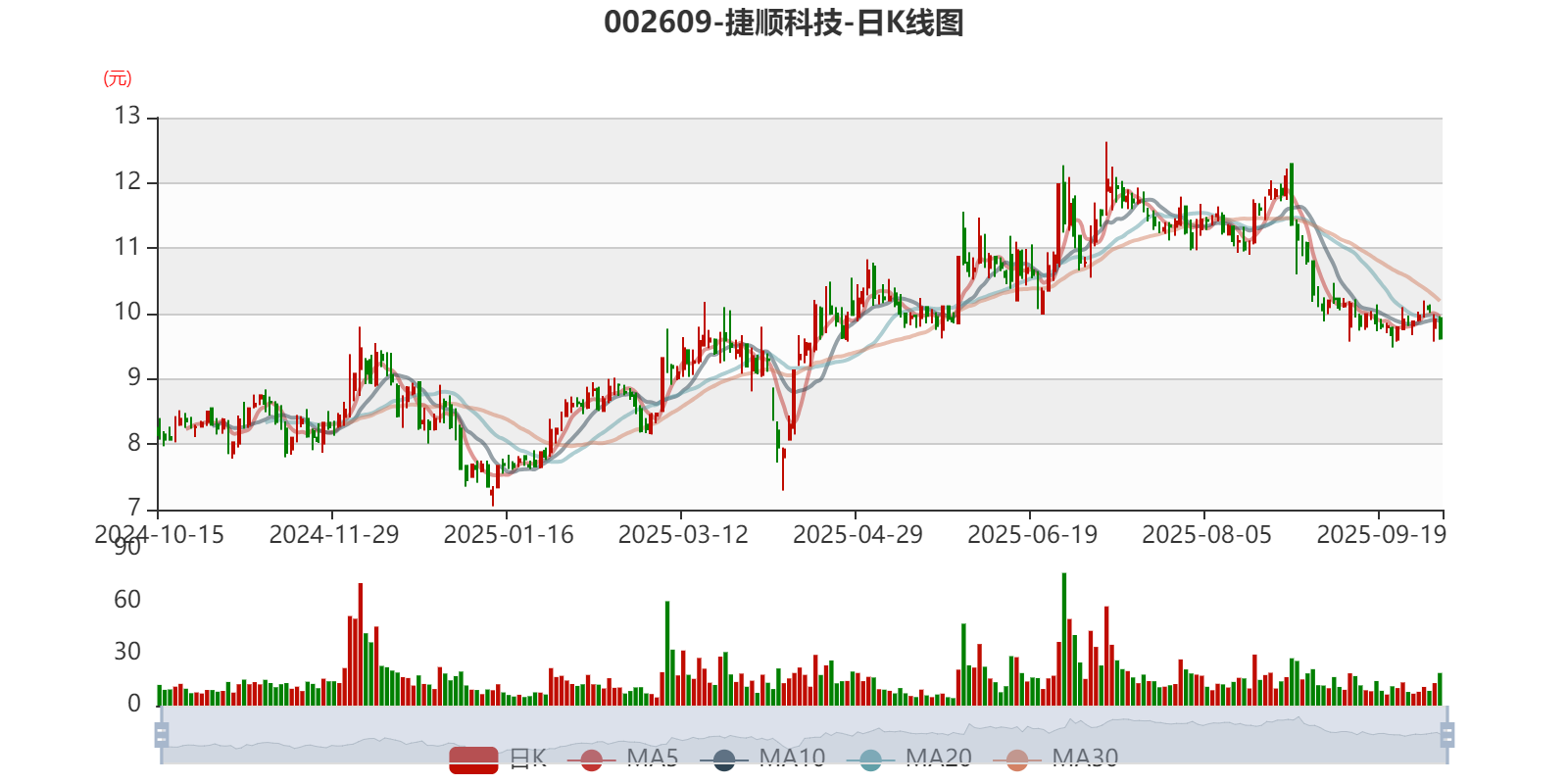Click the 10 price axis label
This screenshot has height=784, width=1568.
(127, 313)
